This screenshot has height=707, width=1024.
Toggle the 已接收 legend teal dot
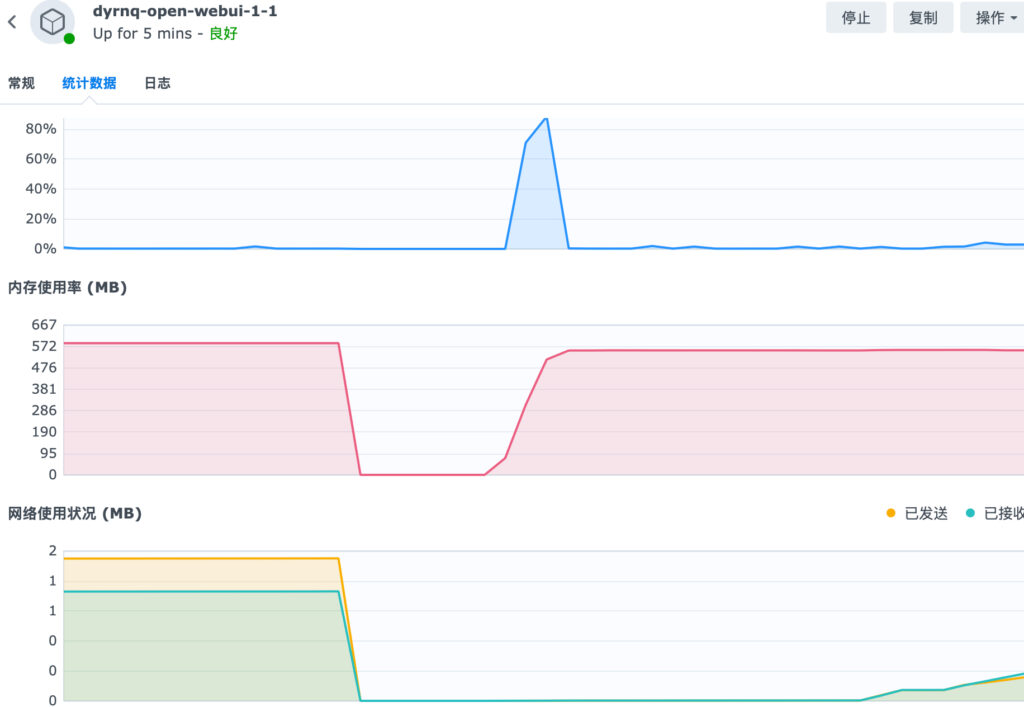(x=970, y=513)
